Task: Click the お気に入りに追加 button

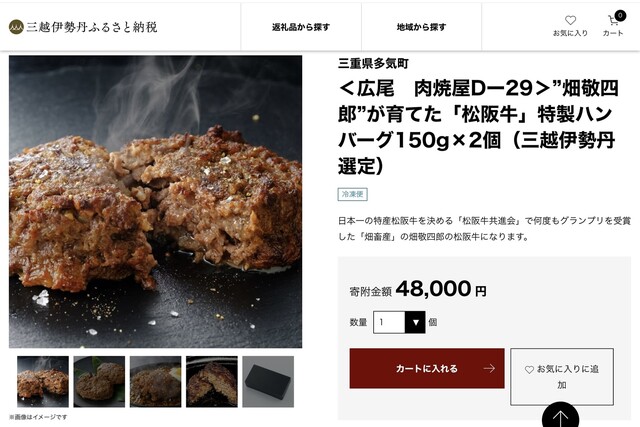Action: pyautogui.click(x=562, y=377)
